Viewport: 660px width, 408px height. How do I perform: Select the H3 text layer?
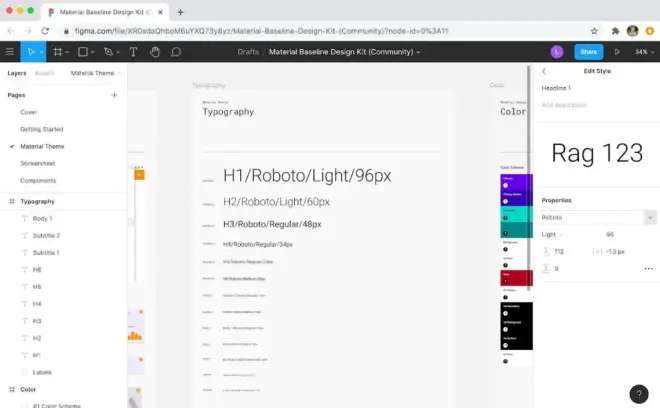pos(37,321)
